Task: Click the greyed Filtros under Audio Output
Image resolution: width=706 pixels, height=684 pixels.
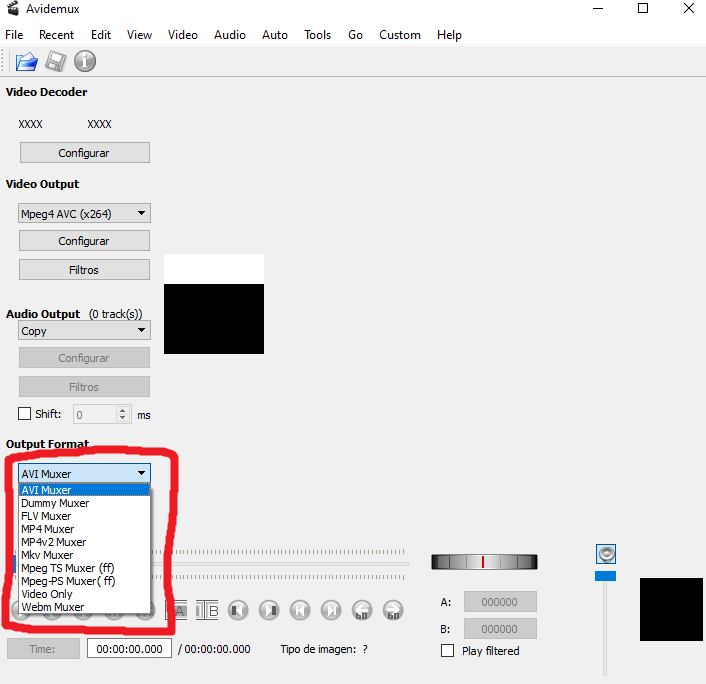Action: coord(84,386)
